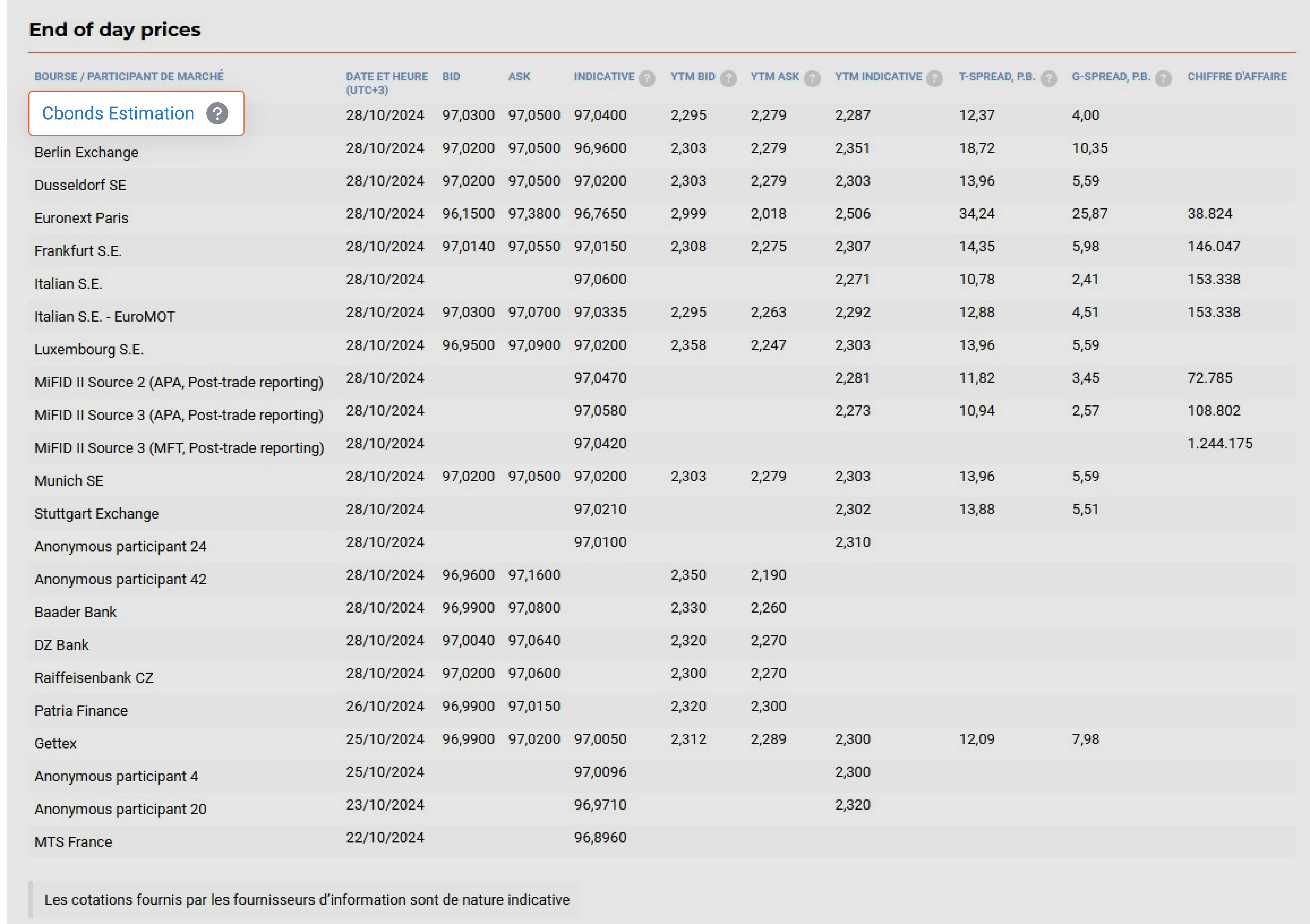
Task: Click the CHIFFRE D'AFFAIRE column header
Action: [1237, 76]
